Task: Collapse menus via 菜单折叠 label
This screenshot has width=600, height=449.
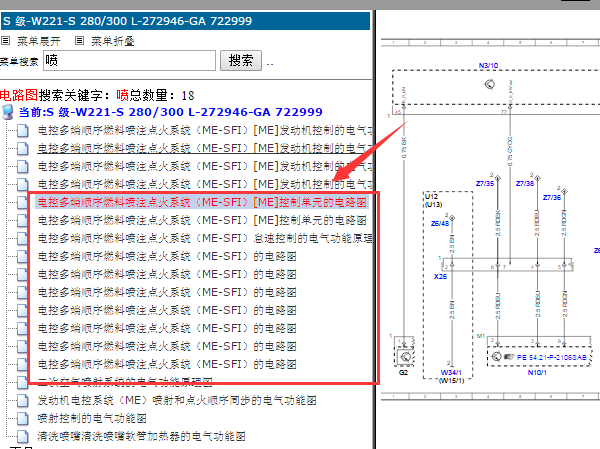Action: coord(113,41)
